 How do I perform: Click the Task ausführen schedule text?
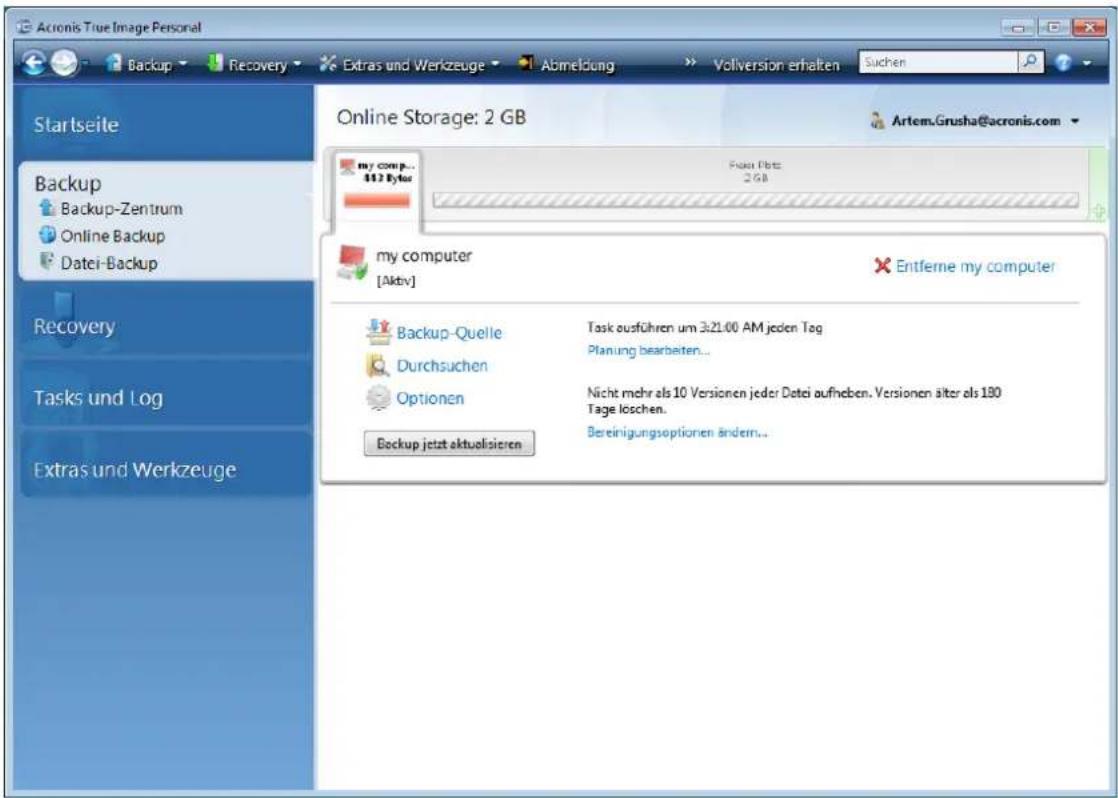(704, 328)
